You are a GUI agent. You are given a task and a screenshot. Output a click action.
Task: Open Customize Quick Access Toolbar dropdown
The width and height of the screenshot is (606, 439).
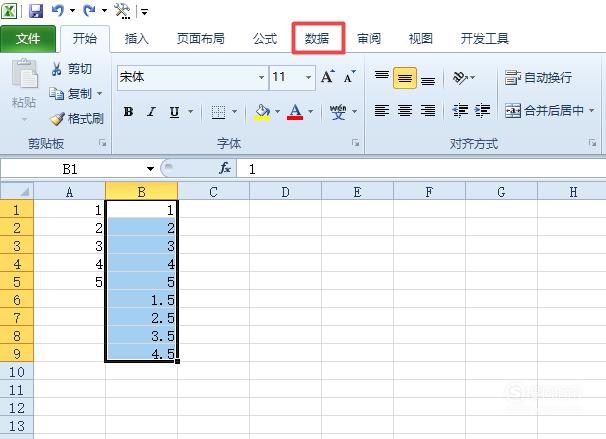(144, 12)
